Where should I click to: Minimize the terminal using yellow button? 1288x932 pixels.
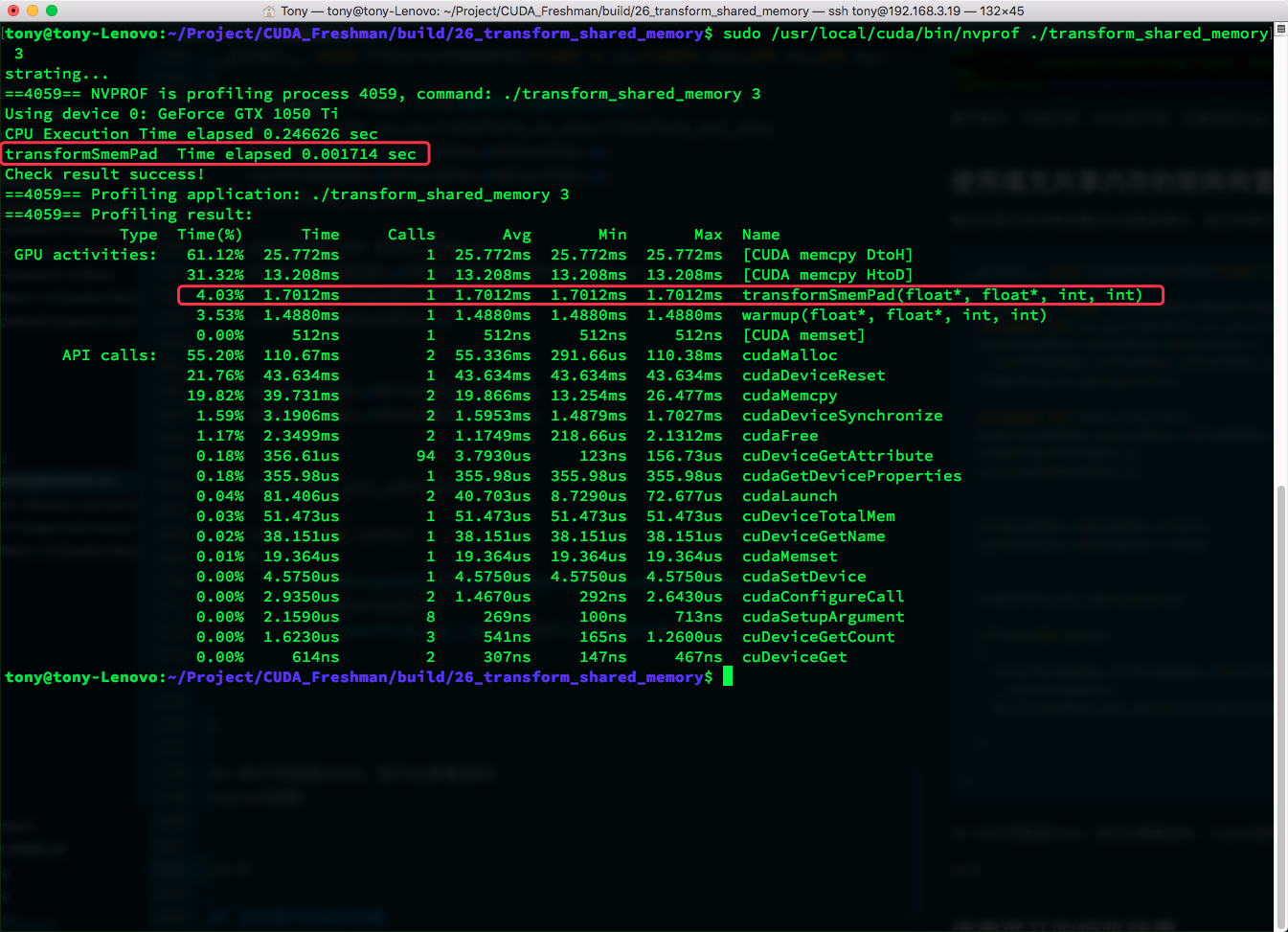pyautogui.click(x=33, y=11)
